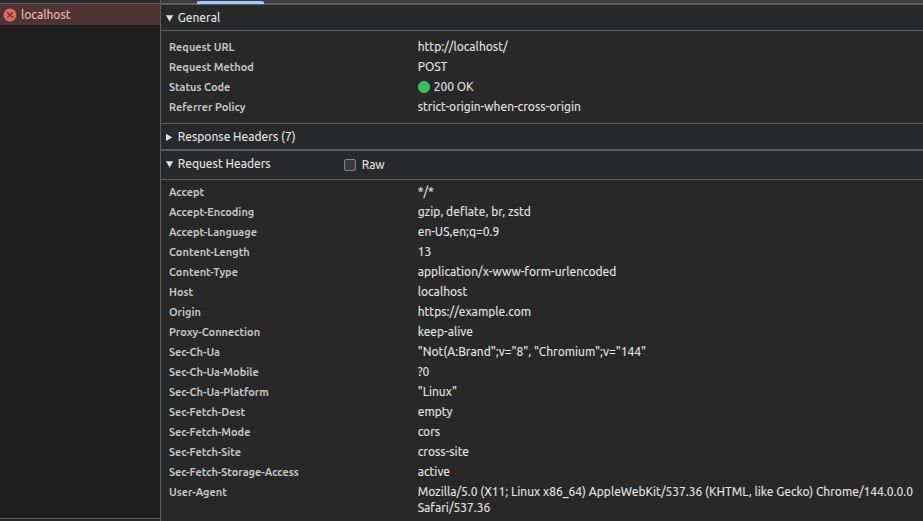The height and width of the screenshot is (521, 923).
Task: Click the User-Agent header name
Action: [x=198, y=492]
